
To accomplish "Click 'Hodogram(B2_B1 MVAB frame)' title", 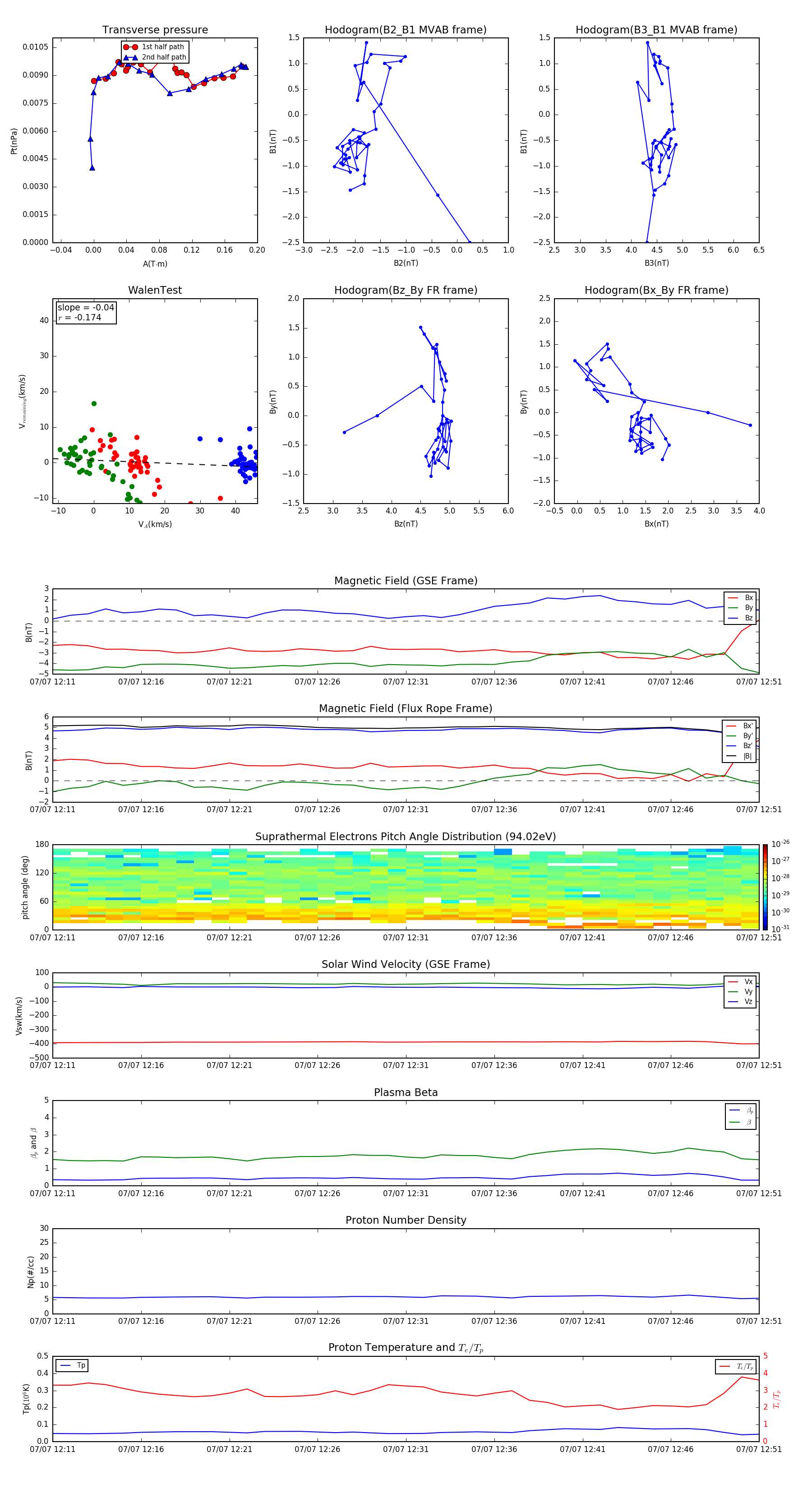I will 406,30.
